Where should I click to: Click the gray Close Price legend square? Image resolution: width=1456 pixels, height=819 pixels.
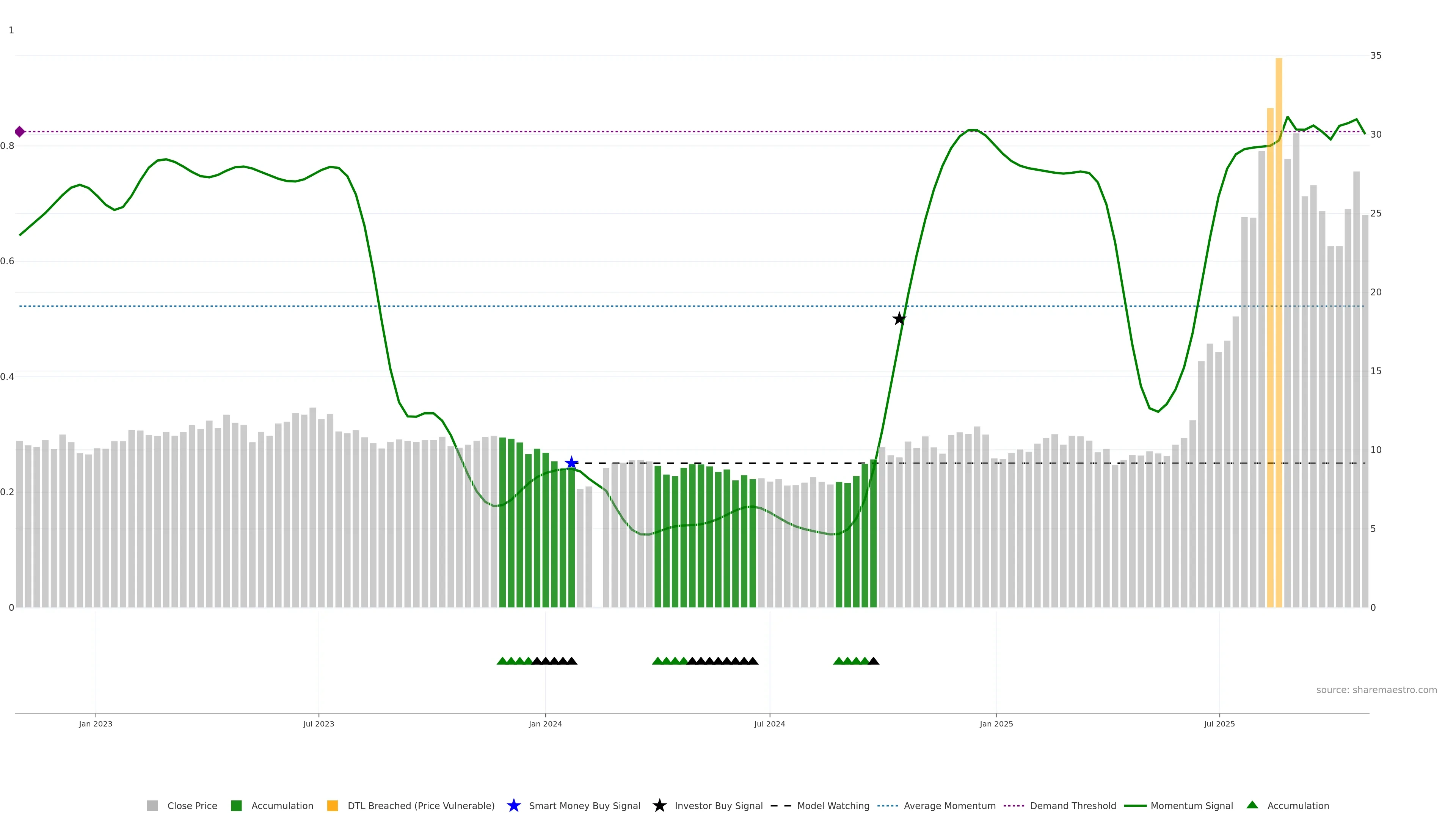click(x=152, y=805)
